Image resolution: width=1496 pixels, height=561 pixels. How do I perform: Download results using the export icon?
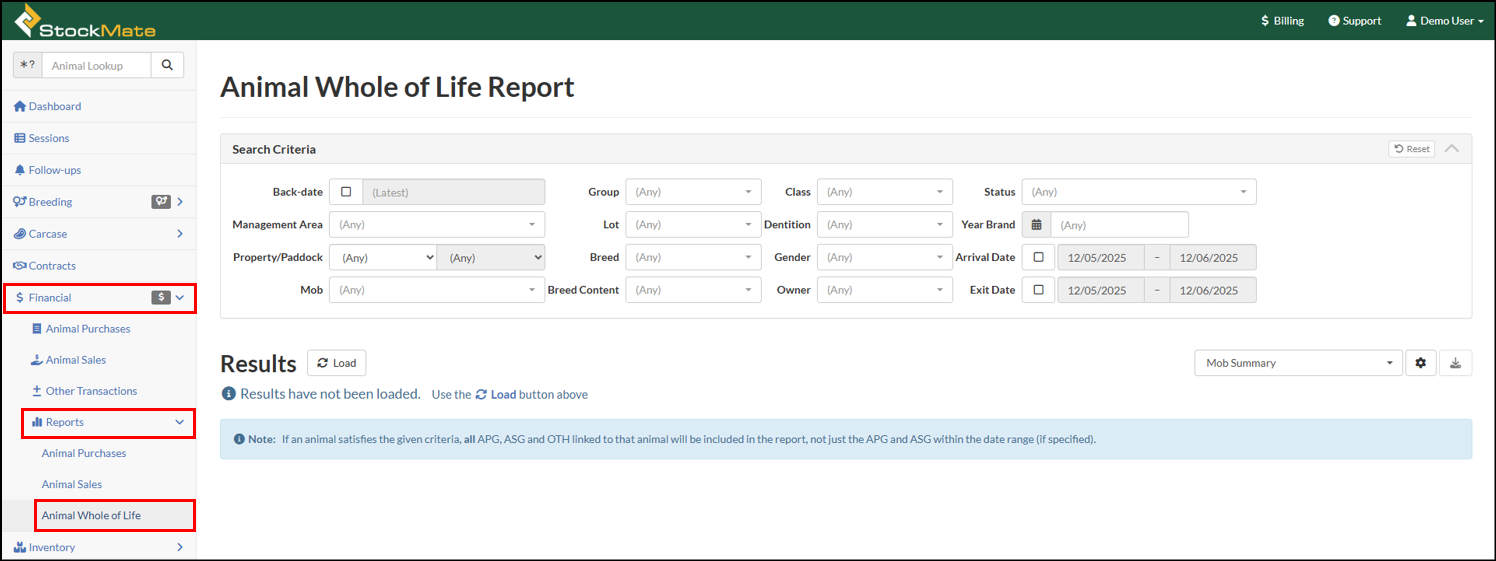tap(1455, 363)
